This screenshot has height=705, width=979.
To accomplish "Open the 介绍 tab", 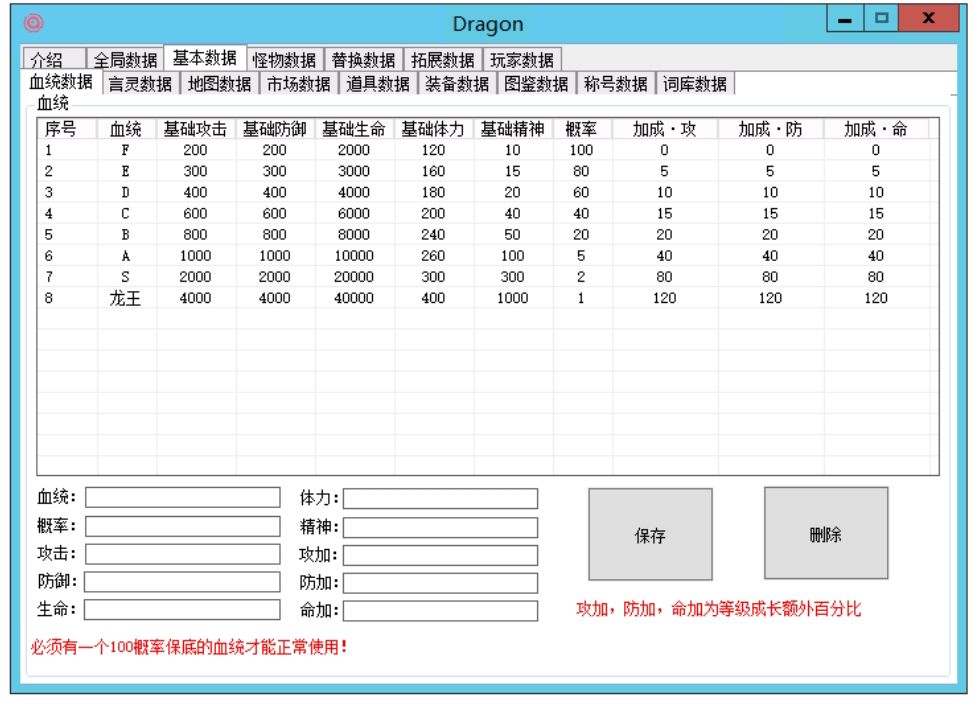I will tap(52, 60).
